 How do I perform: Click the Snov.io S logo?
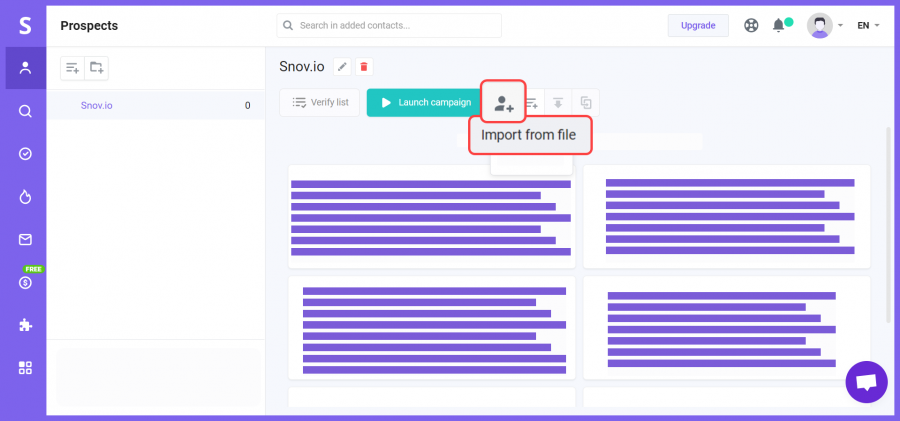tap(25, 25)
